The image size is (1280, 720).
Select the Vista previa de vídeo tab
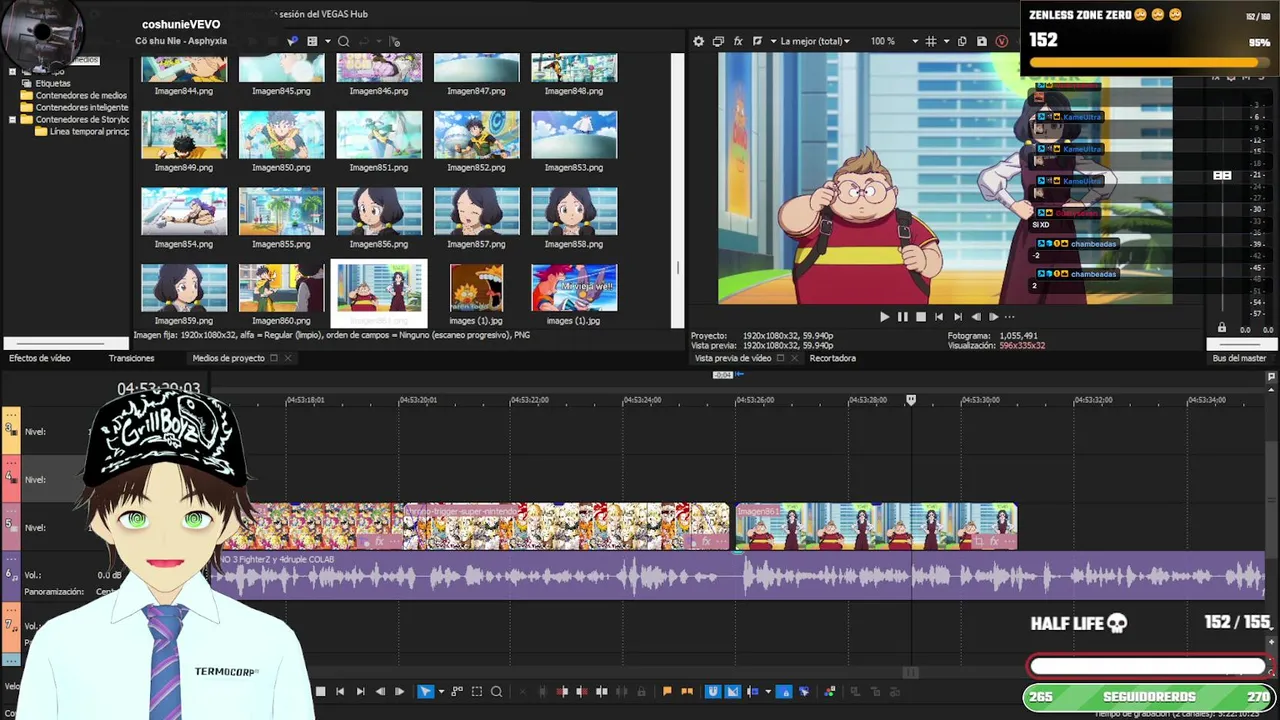click(x=733, y=358)
